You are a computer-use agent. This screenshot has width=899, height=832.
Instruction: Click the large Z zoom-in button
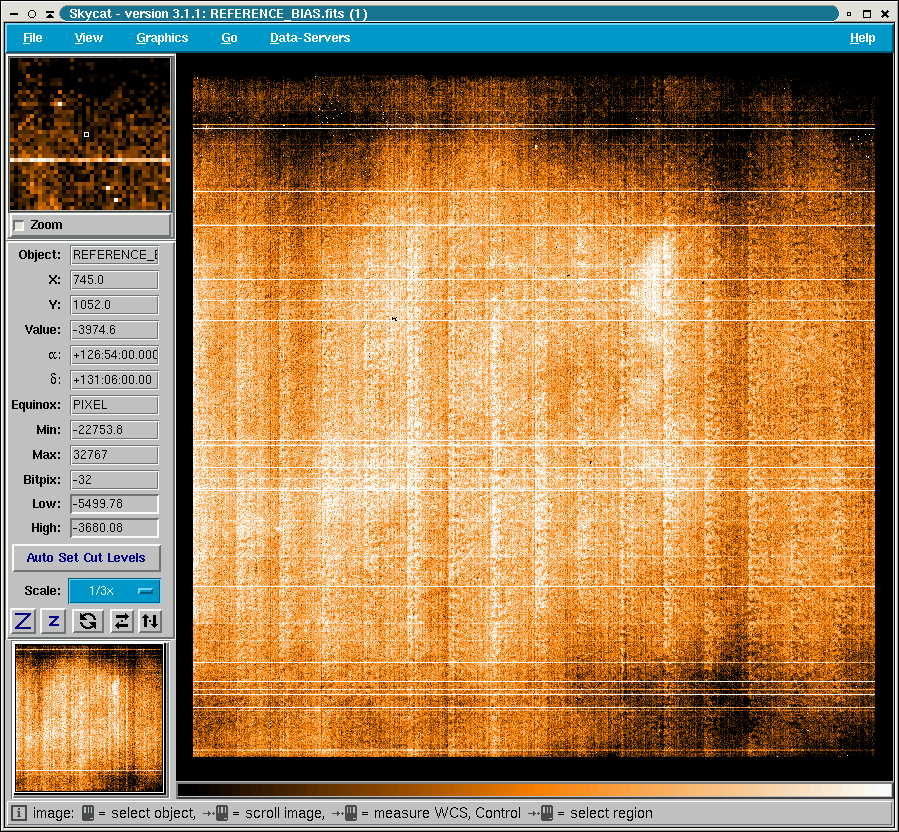pos(23,621)
